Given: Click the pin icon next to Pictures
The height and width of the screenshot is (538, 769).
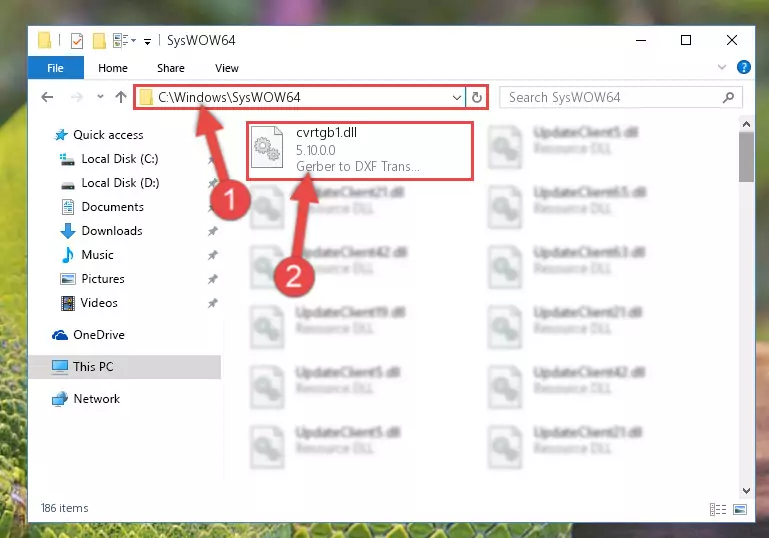Looking at the screenshot, I should pos(212,279).
